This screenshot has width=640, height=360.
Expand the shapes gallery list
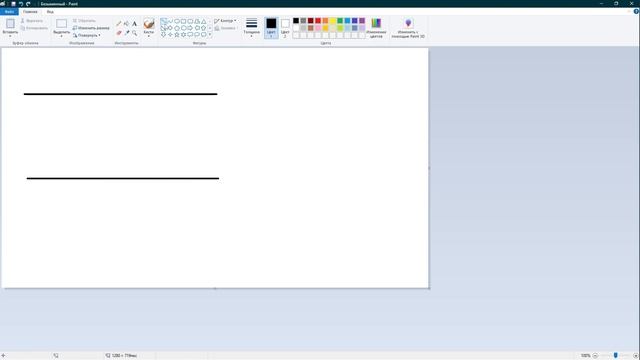pos(210,35)
